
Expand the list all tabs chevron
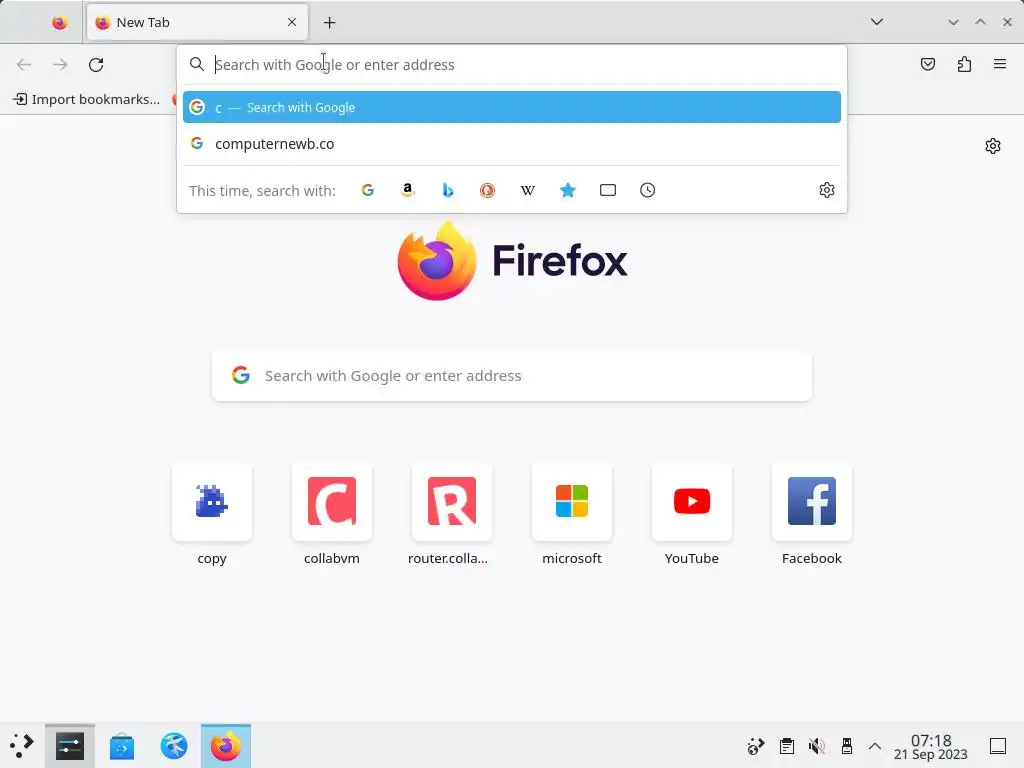click(876, 22)
